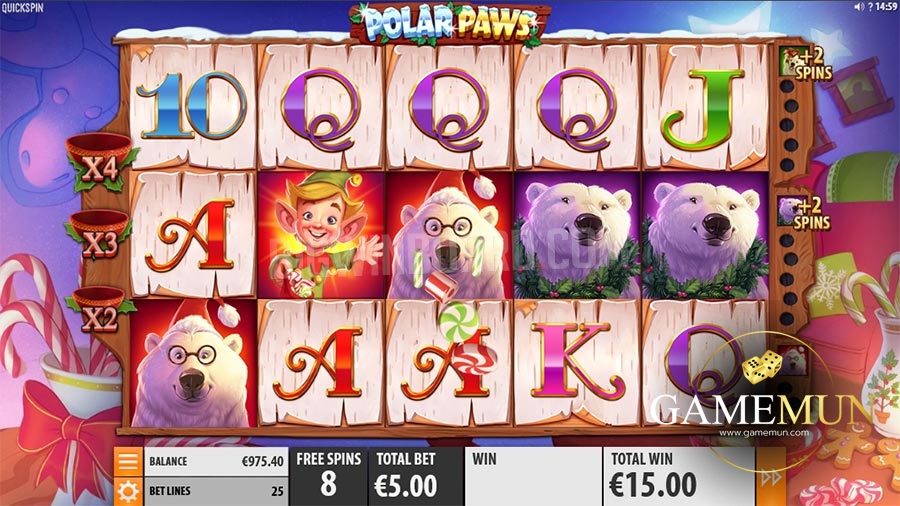Mute sound with the speaker icon
The image size is (900, 506).
click(859, 7)
